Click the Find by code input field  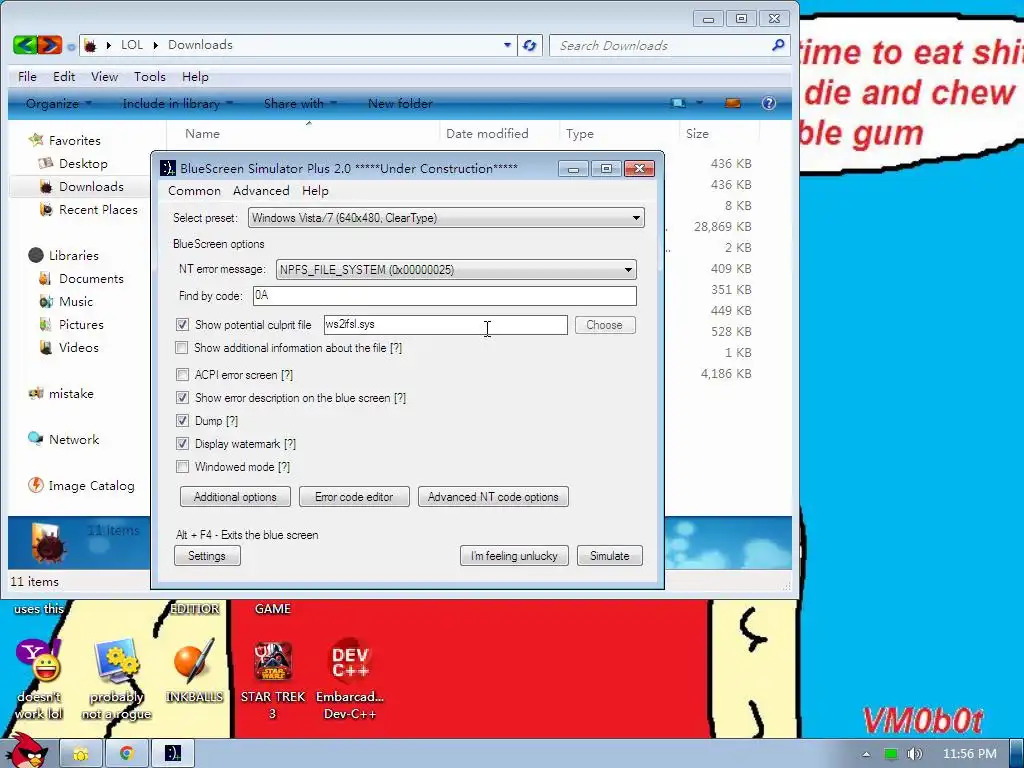click(445, 296)
